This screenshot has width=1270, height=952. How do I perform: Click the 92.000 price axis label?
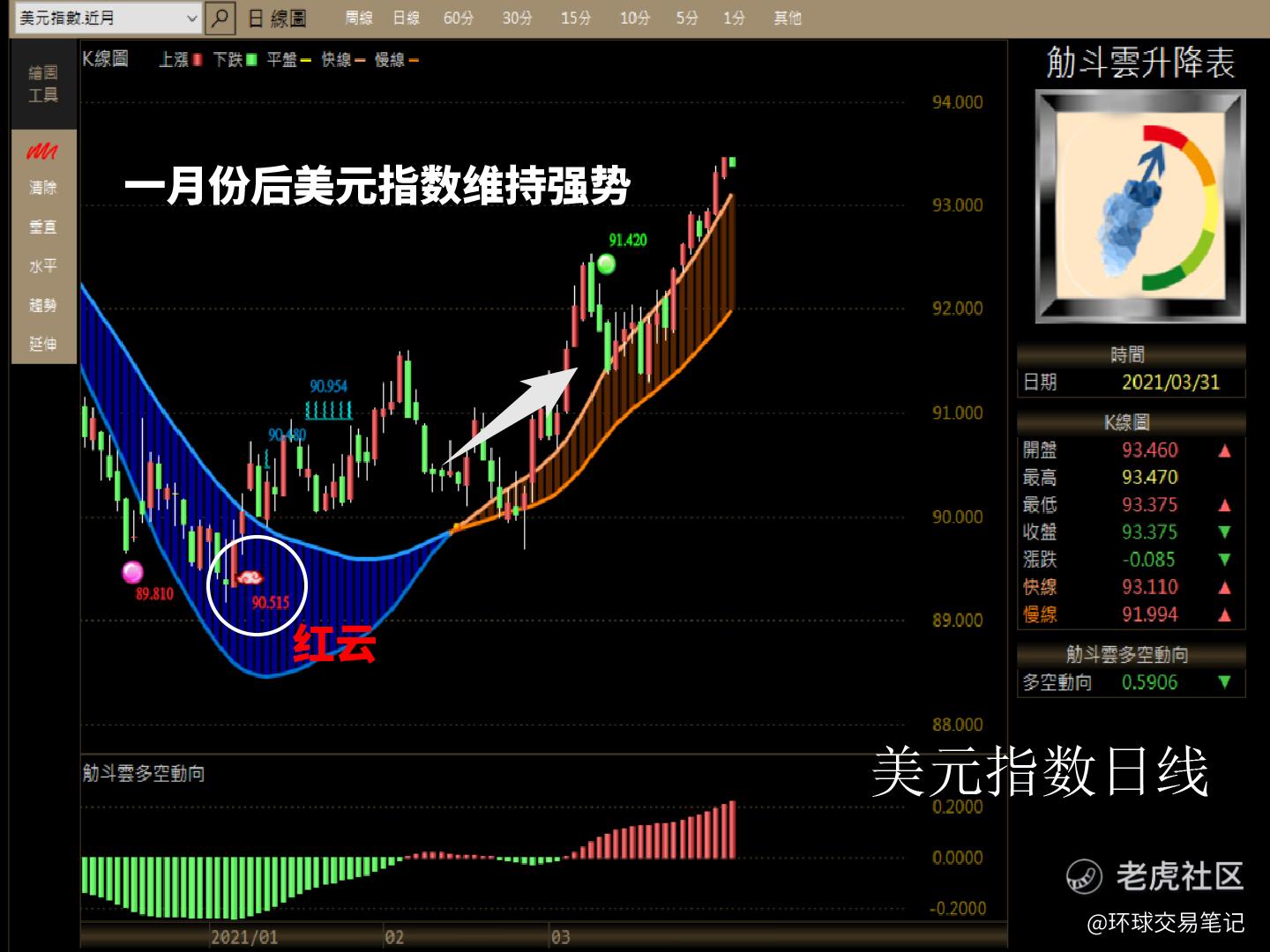coord(958,309)
